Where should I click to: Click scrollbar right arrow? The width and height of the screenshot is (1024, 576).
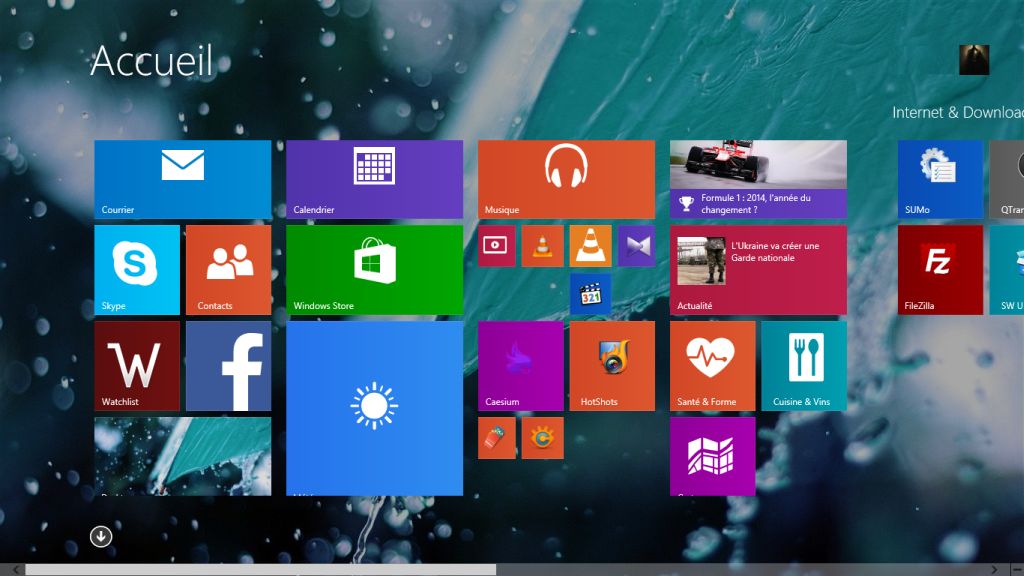click(994, 570)
